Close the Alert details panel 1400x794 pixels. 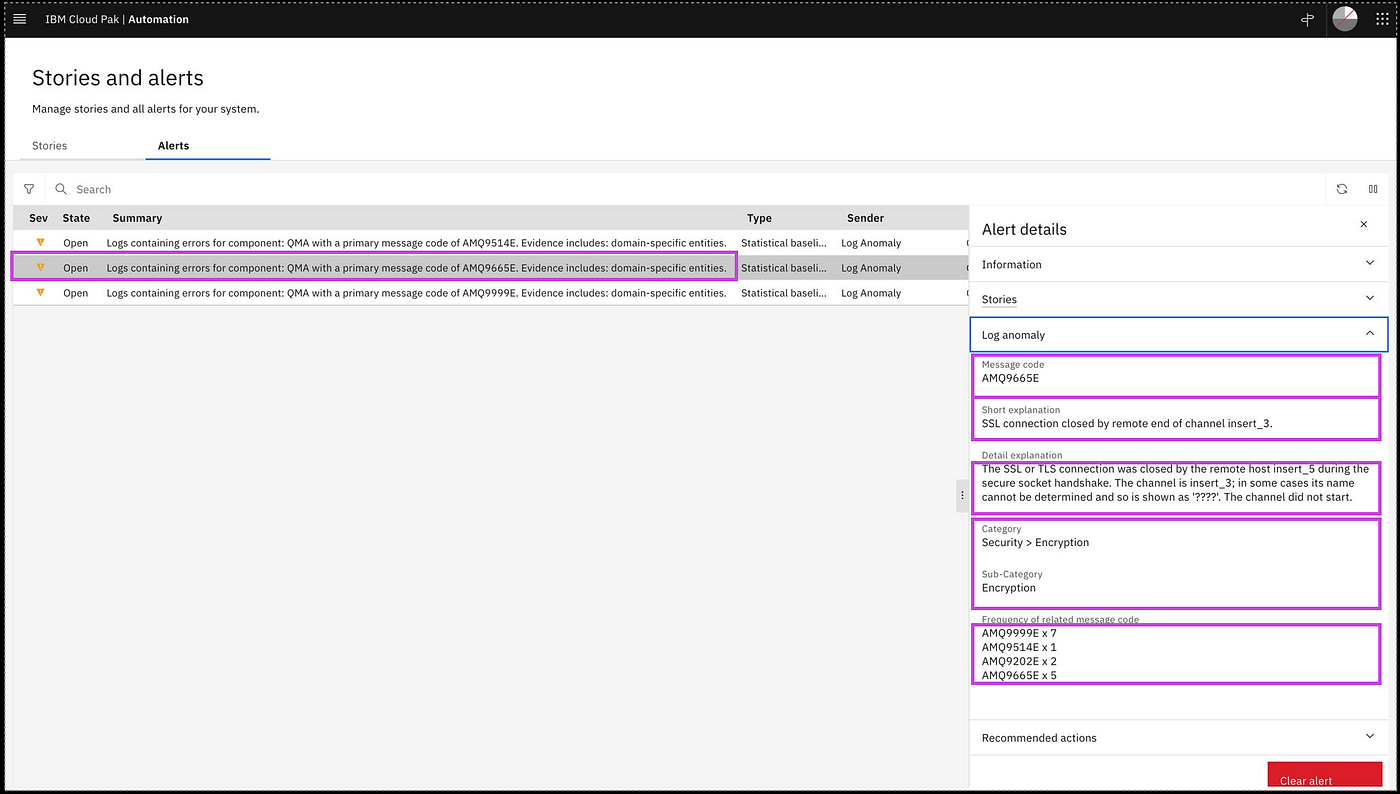[1363, 224]
